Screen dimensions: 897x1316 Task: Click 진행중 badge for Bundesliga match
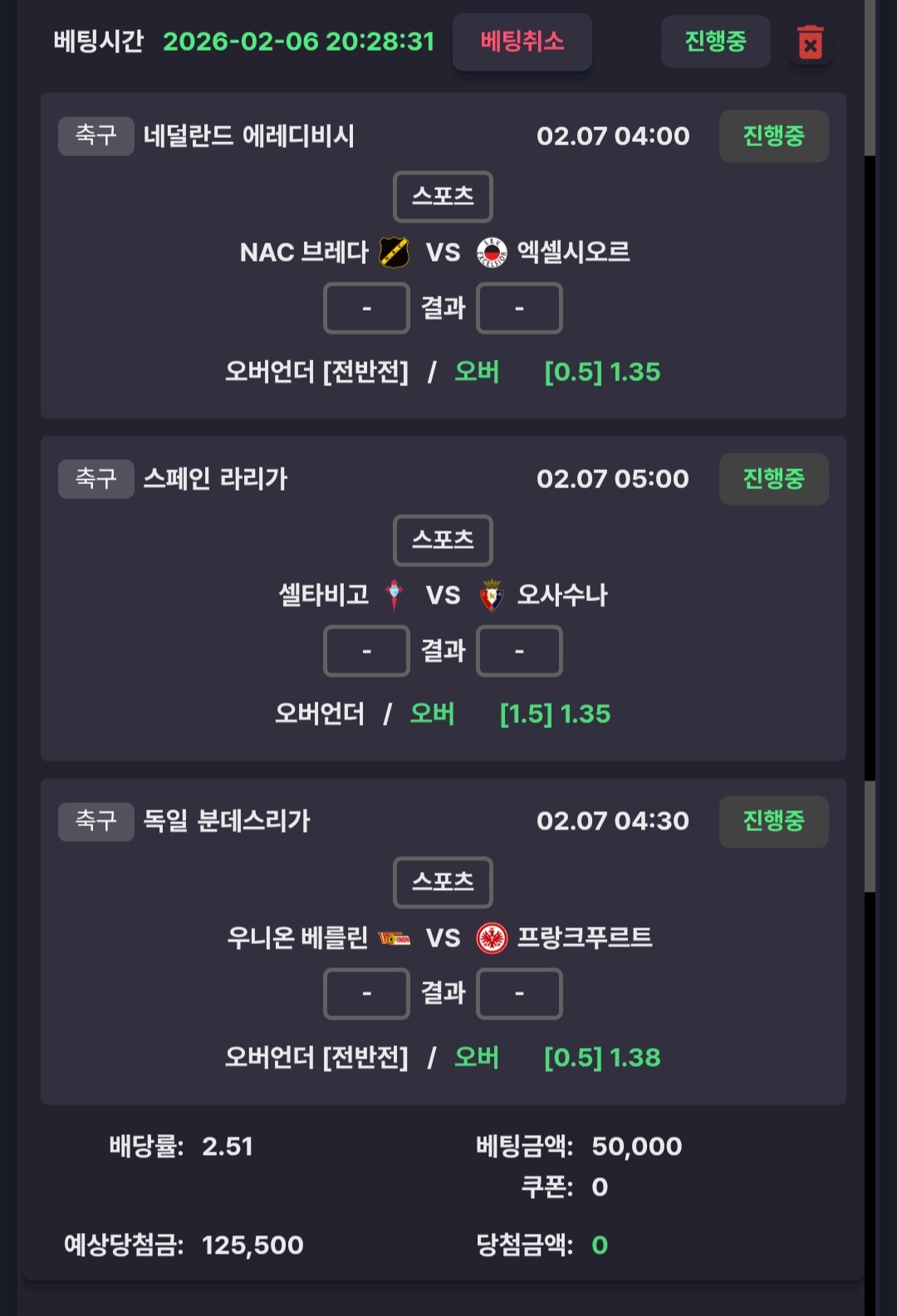pos(773,821)
